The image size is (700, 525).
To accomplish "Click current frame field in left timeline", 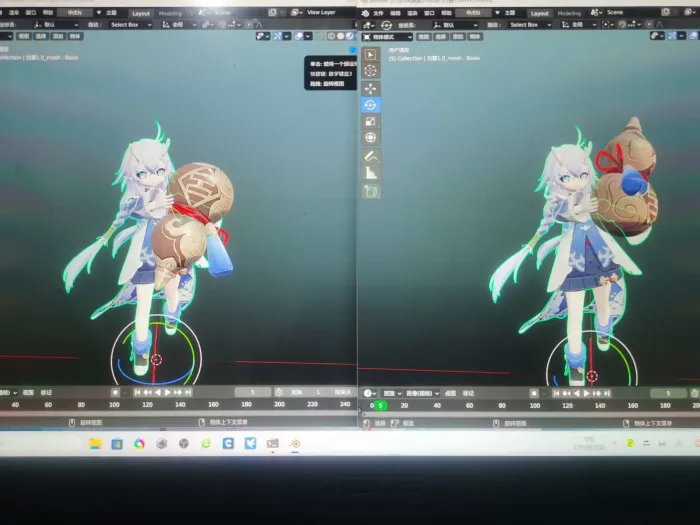I will (253, 392).
